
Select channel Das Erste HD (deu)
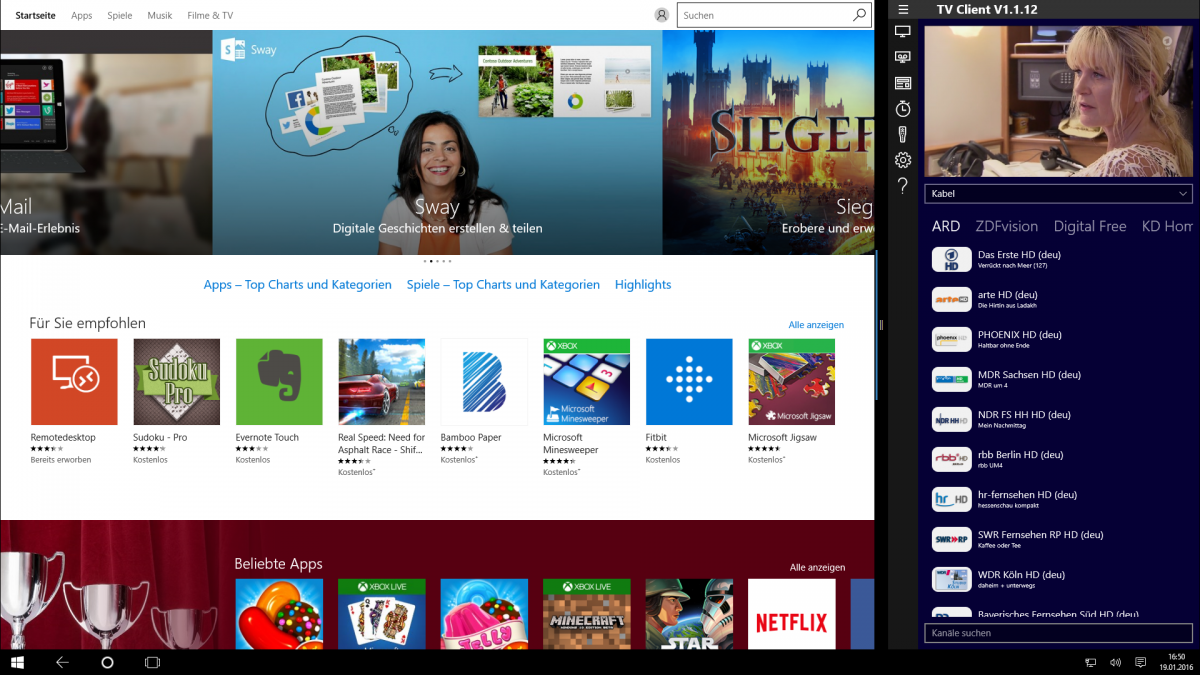click(x=1058, y=260)
